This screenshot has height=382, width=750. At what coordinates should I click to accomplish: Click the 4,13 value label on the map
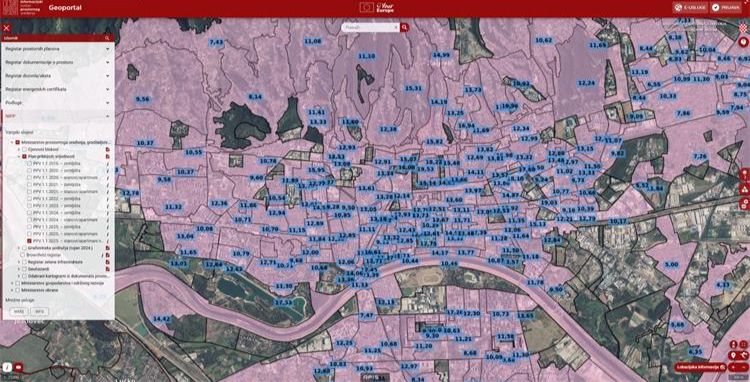coord(723,284)
